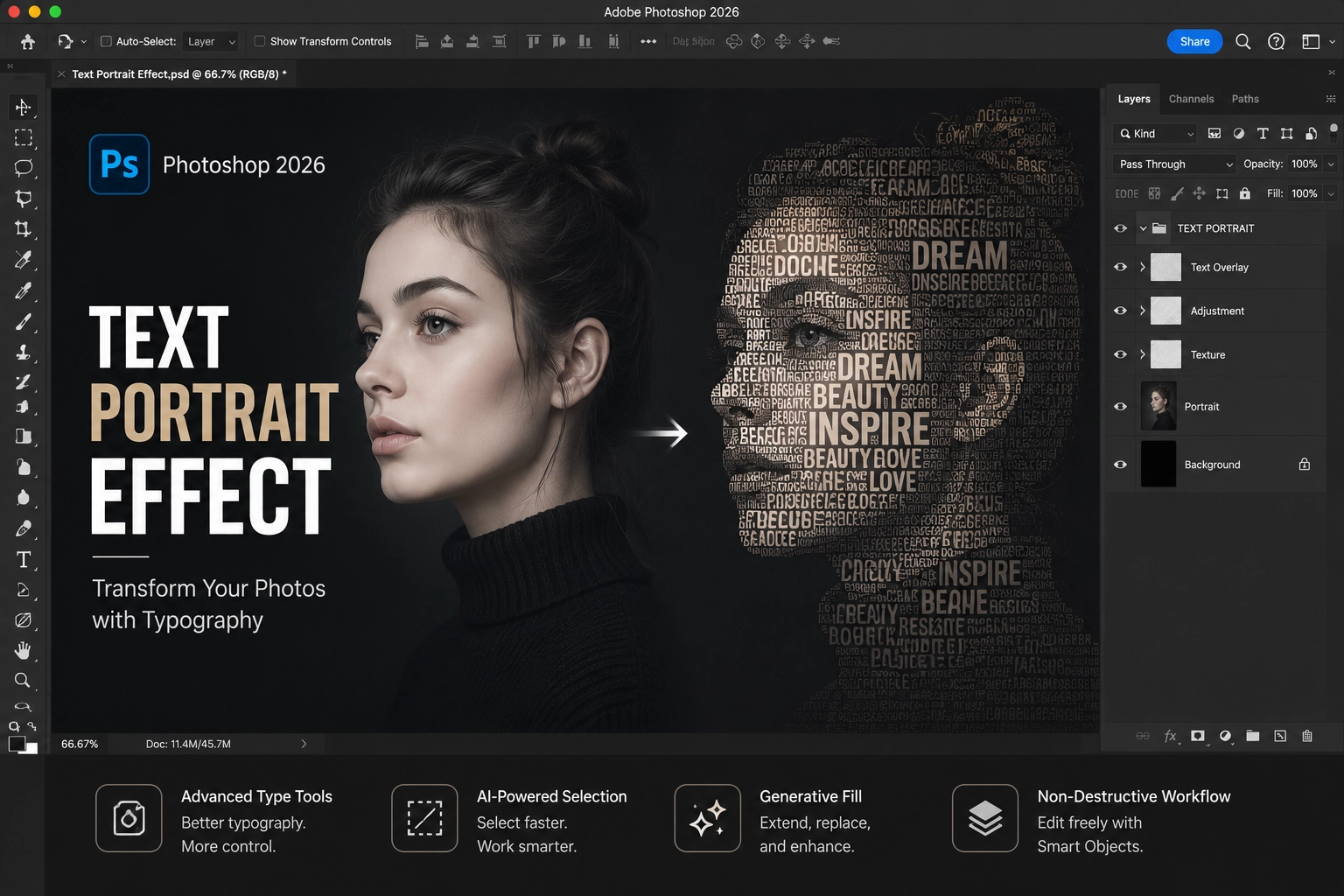Open the workspace switcher icon
This screenshot has width=1344, height=896.
point(1311,41)
